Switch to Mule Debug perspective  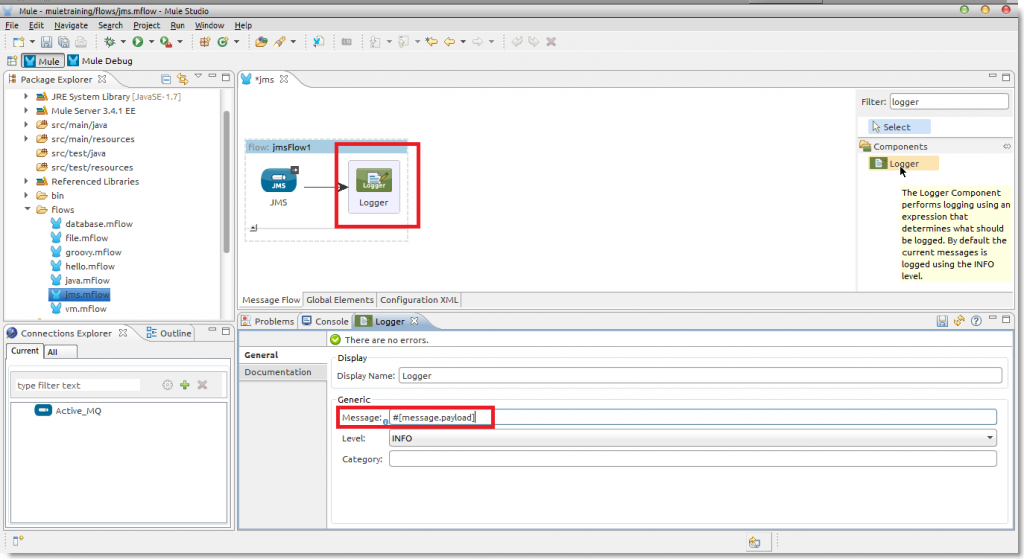pyautogui.click(x=100, y=61)
